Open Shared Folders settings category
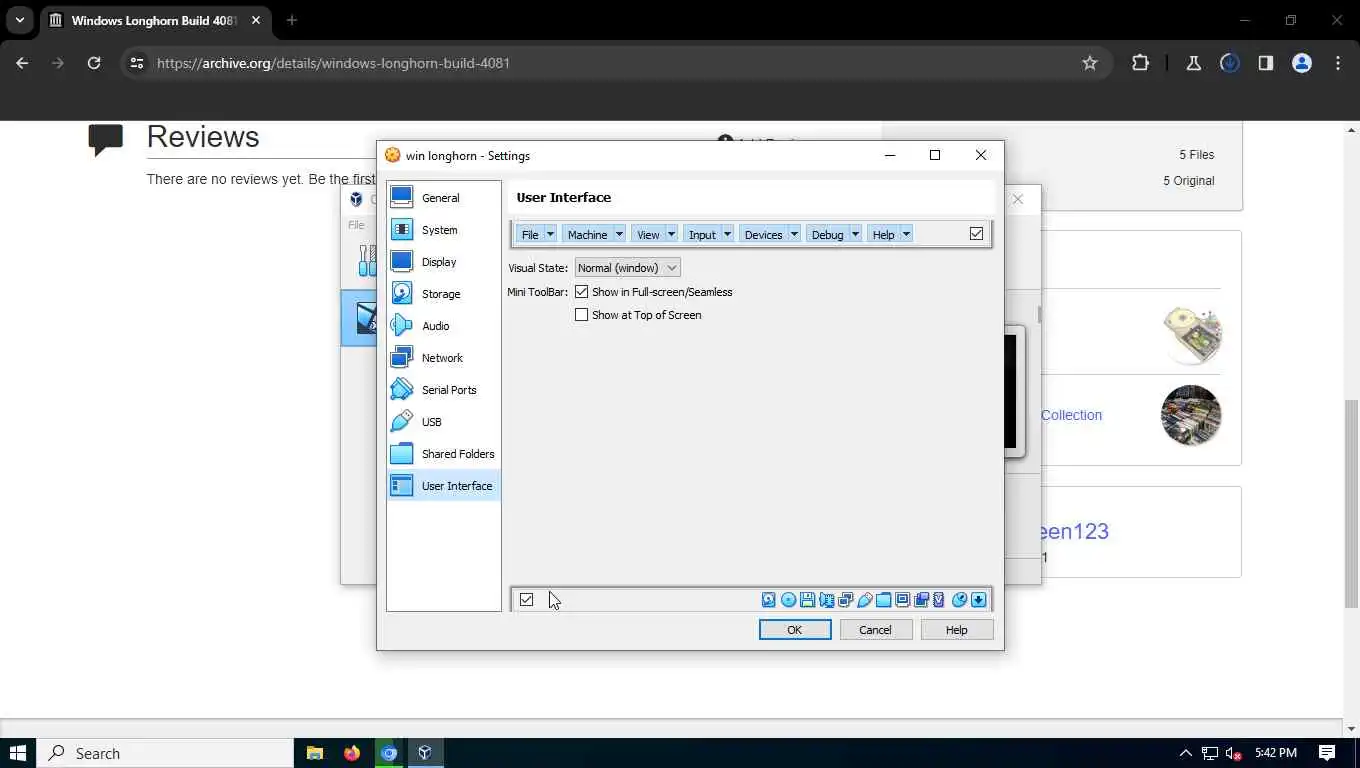The height and width of the screenshot is (768, 1360). (x=443, y=454)
